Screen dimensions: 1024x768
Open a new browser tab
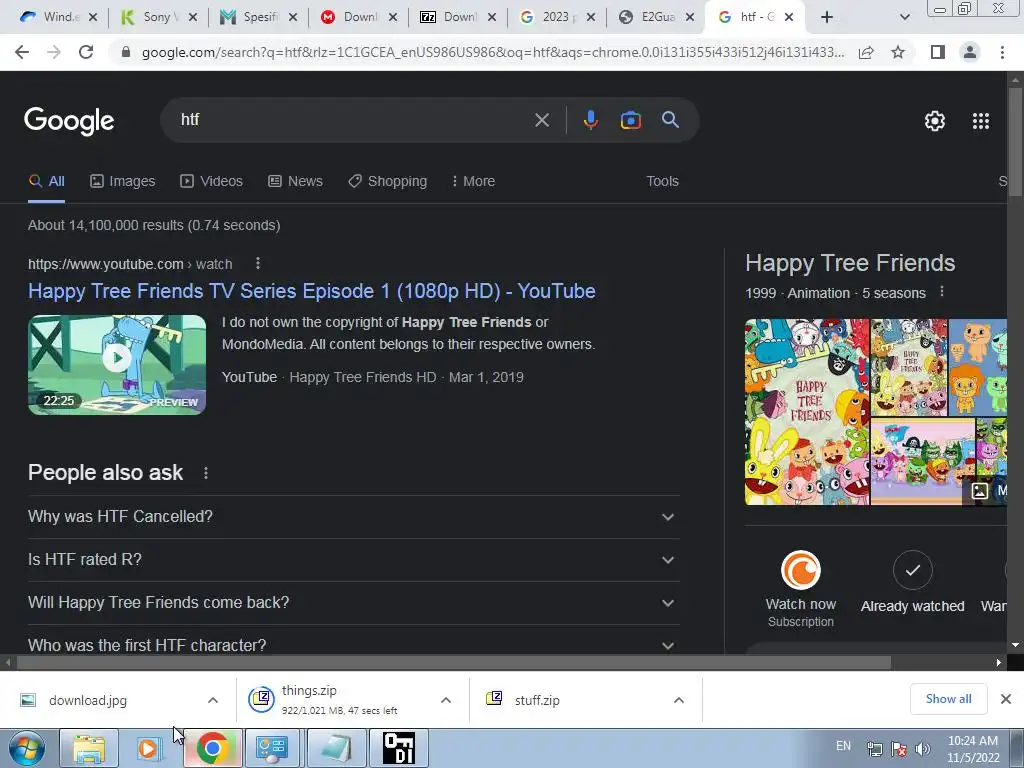[x=827, y=17]
